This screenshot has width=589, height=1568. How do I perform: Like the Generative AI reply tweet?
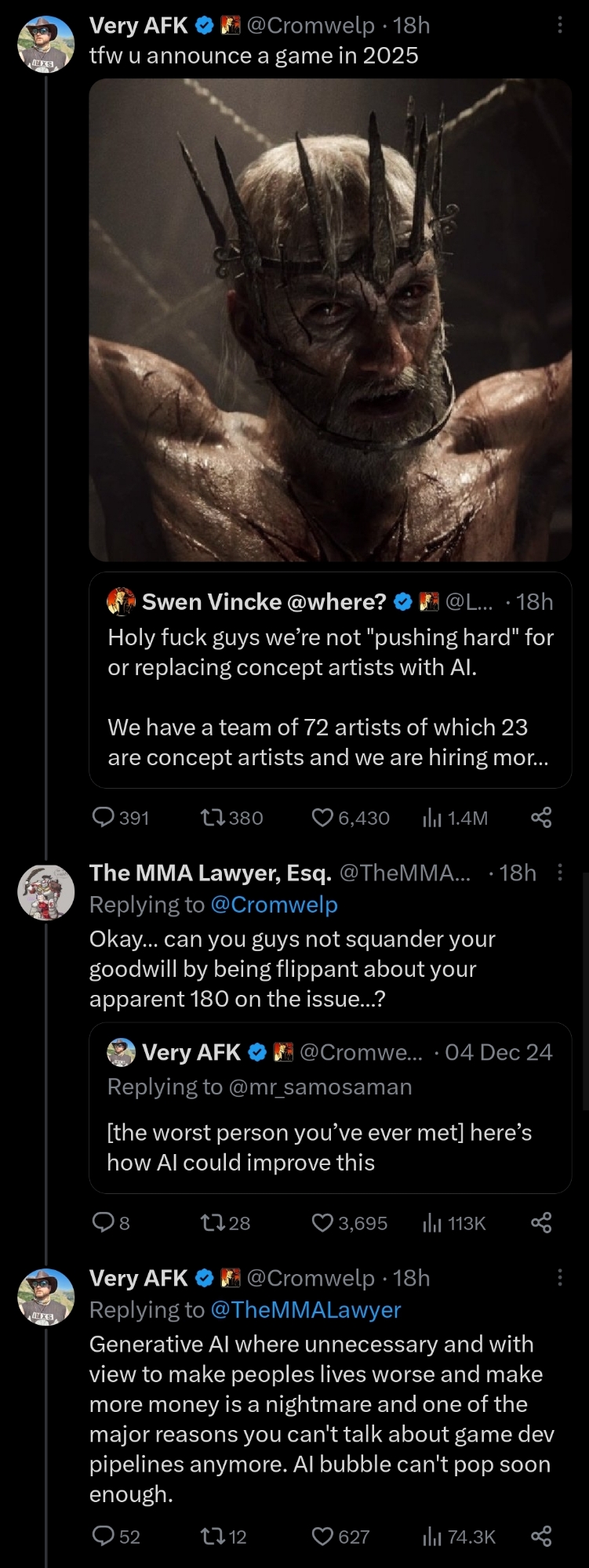(x=323, y=1537)
